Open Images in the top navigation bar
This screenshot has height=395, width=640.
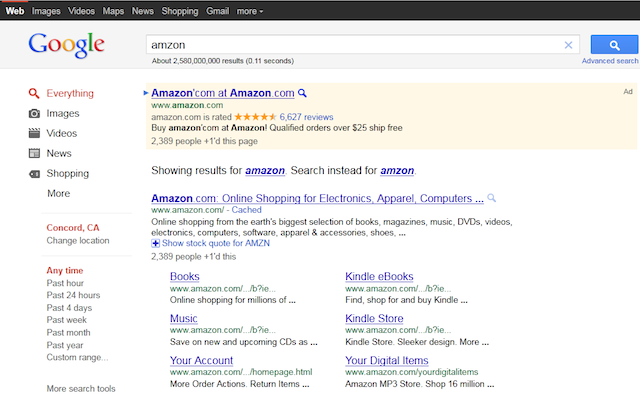pyautogui.click(x=46, y=11)
